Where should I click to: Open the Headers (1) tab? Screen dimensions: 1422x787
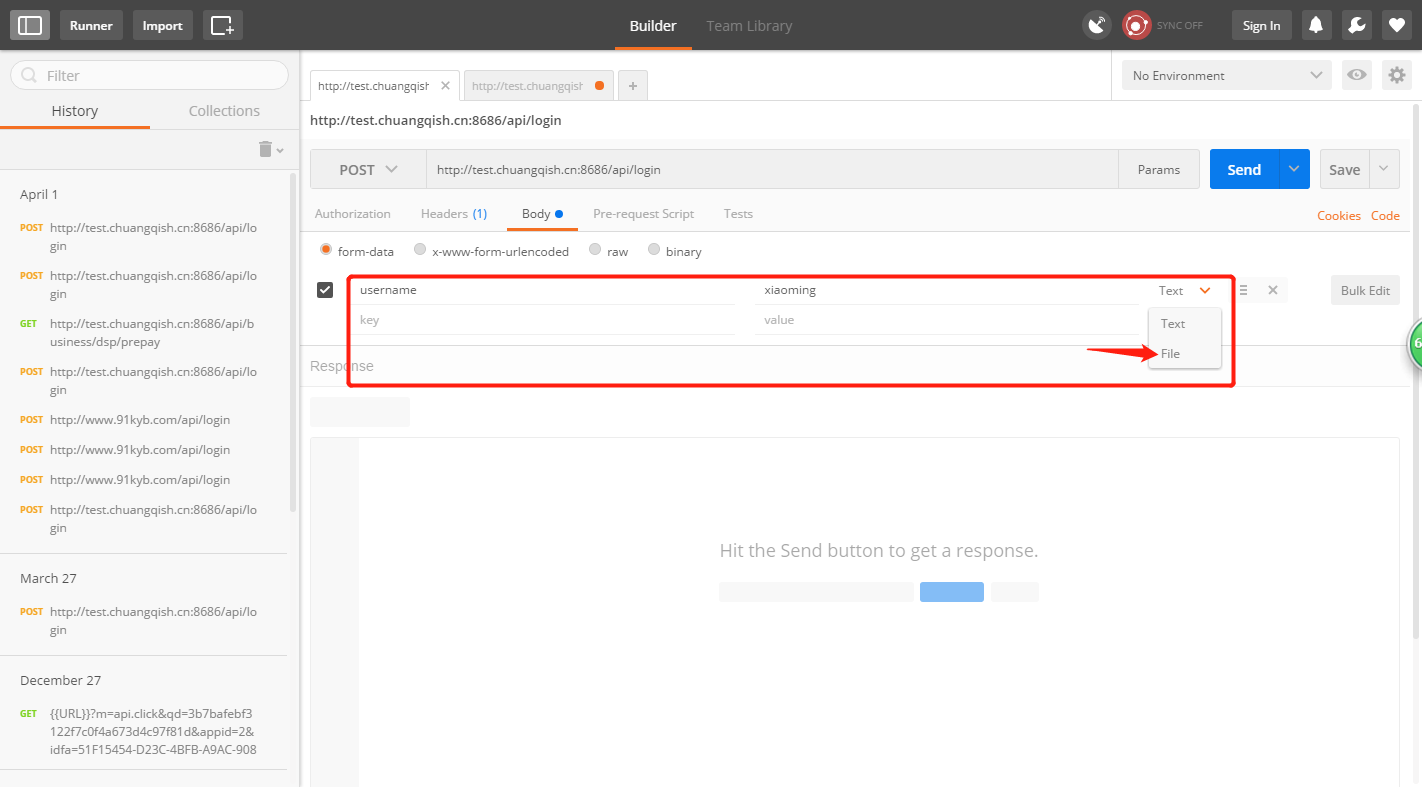454,214
